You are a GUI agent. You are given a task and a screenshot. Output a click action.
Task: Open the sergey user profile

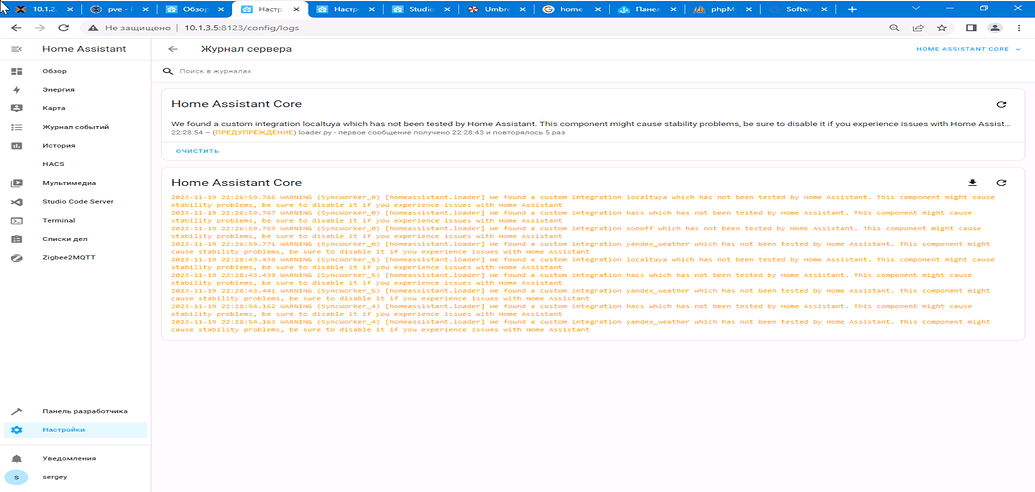click(75, 476)
